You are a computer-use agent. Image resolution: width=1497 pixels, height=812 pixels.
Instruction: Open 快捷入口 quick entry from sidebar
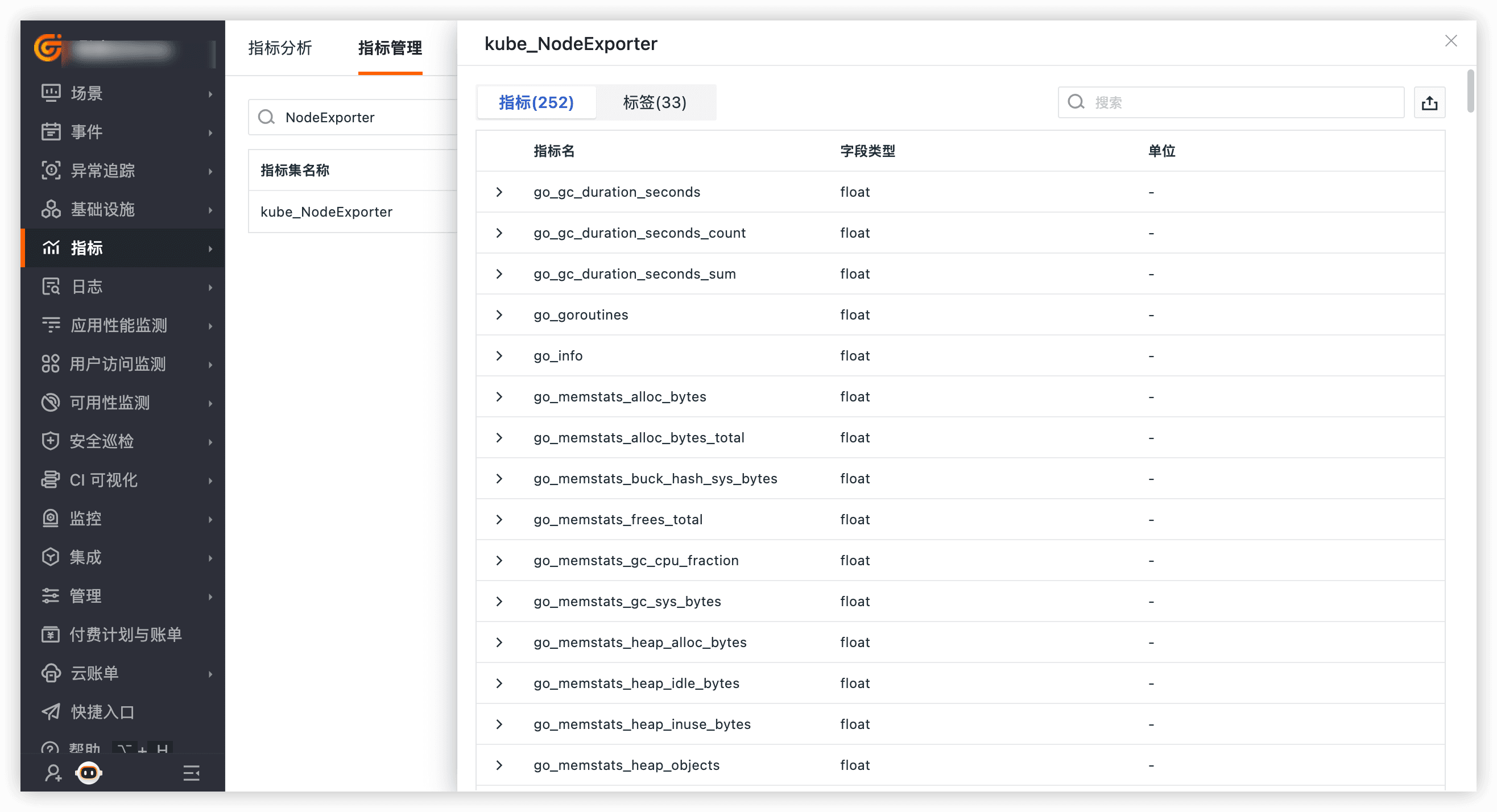[x=103, y=711]
